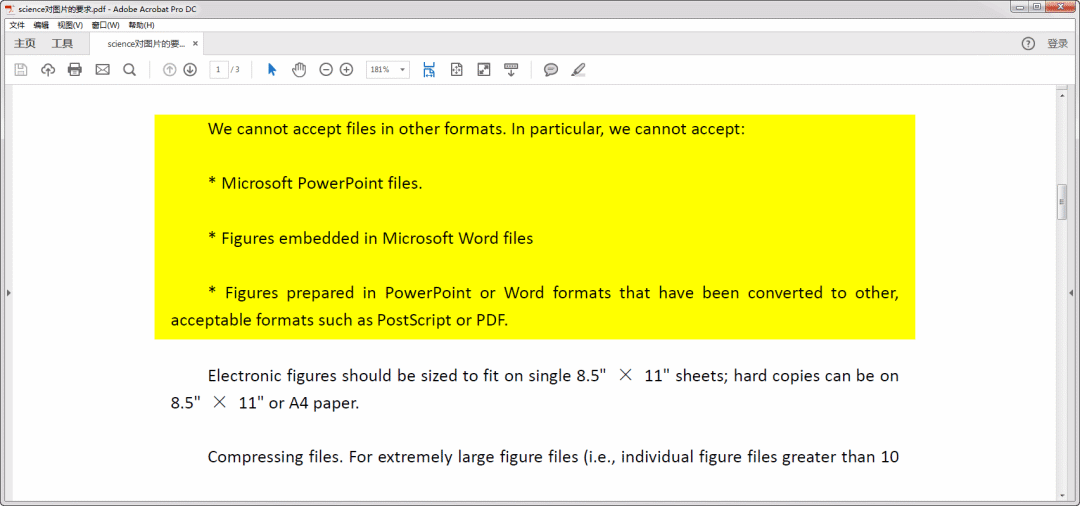Open the Find text magnifier icon

[x=129, y=70]
